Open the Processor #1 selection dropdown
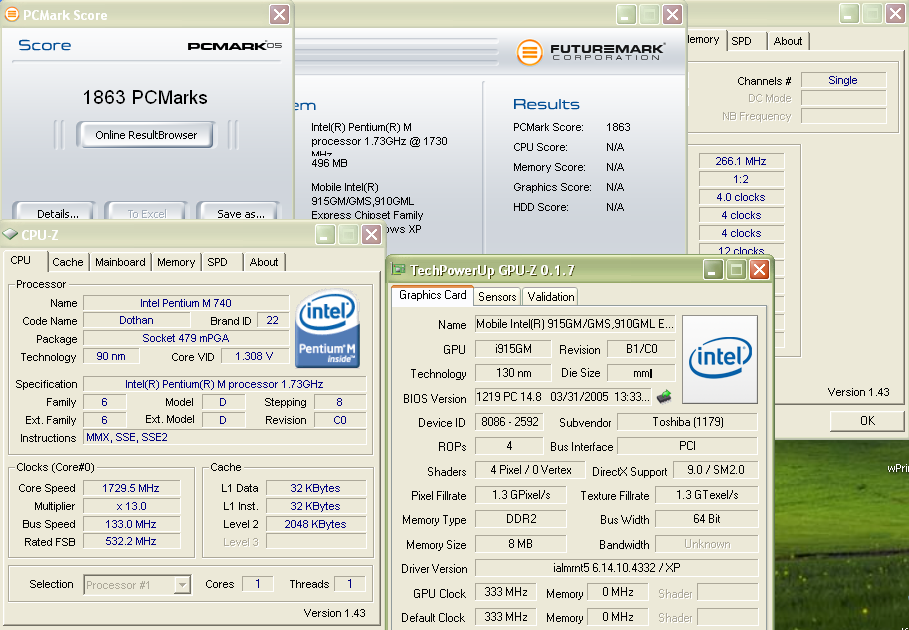The image size is (909, 630). tap(182, 585)
